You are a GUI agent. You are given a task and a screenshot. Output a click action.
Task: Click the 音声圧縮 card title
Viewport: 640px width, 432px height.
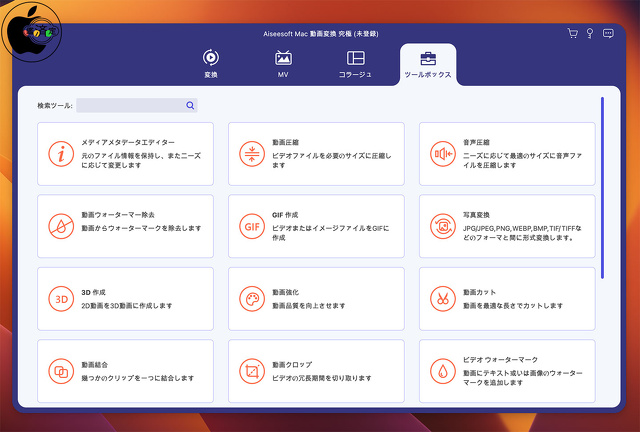click(476, 142)
